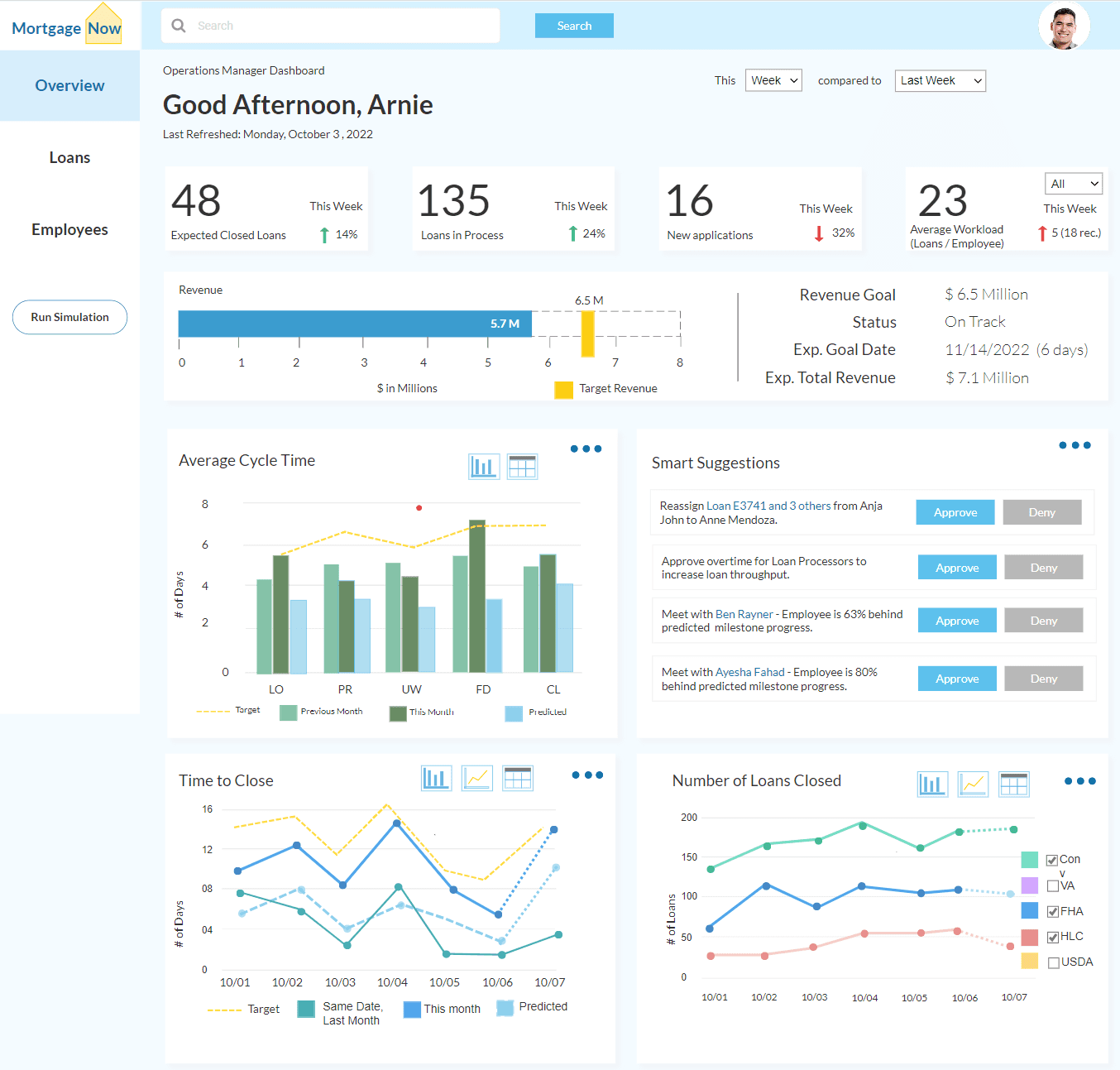
Task: Click the HLC loan red color swatch
Action: pos(1030,937)
